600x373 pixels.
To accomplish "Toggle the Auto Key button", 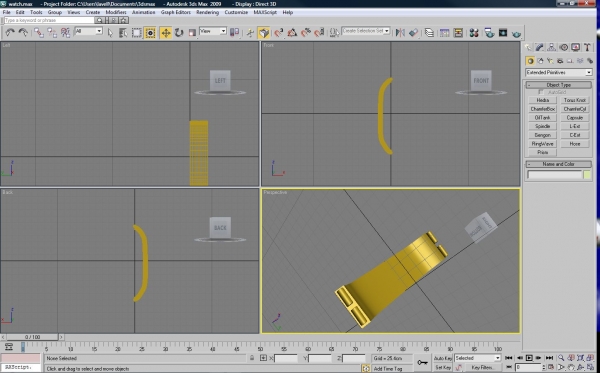I will tap(443, 358).
